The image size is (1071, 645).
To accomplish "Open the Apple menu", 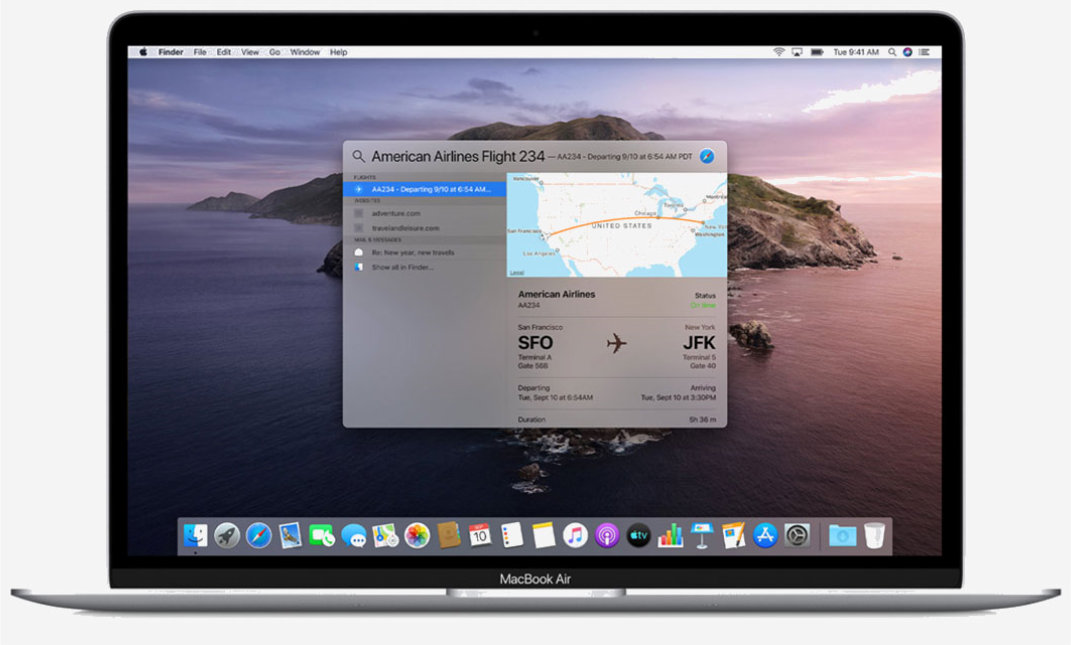I will 143,52.
